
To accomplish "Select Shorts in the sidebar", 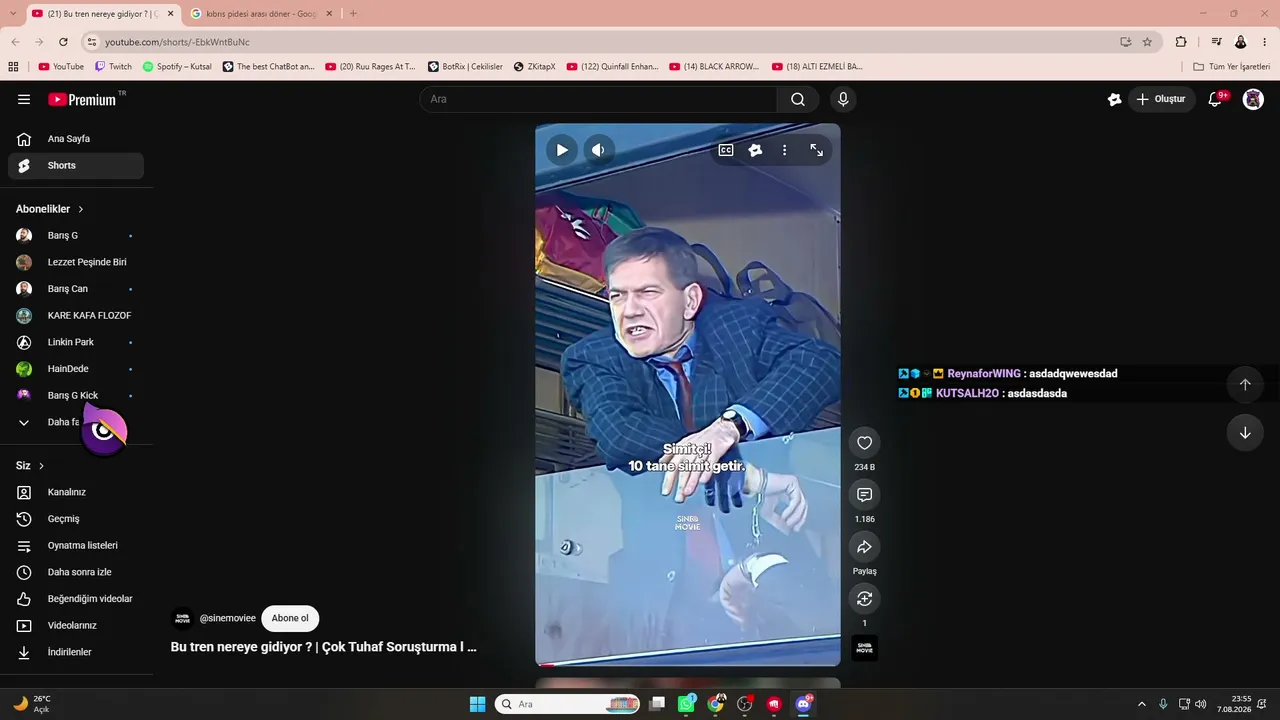I will click(x=76, y=166).
